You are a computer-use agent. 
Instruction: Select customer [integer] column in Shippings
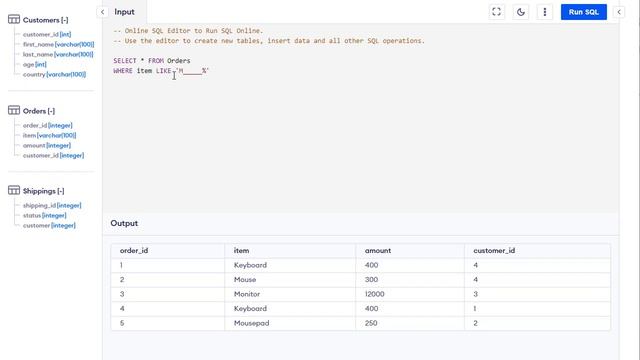49,225
